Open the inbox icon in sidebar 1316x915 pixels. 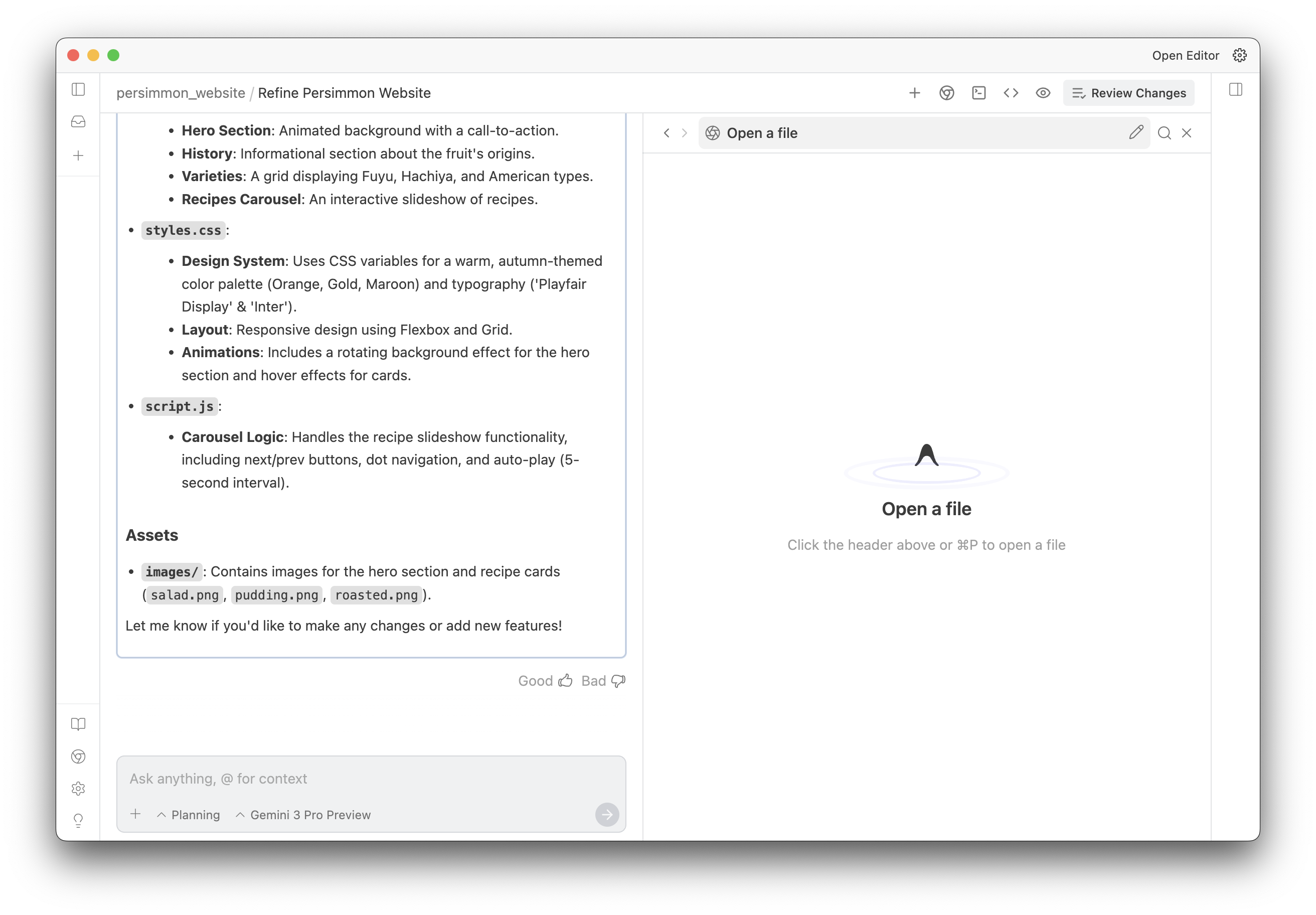[79, 121]
